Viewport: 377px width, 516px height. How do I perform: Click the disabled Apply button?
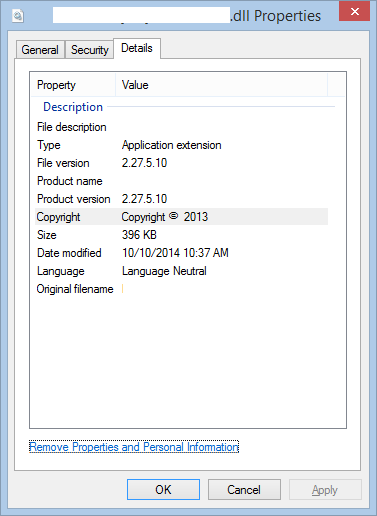(x=325, y=490)
